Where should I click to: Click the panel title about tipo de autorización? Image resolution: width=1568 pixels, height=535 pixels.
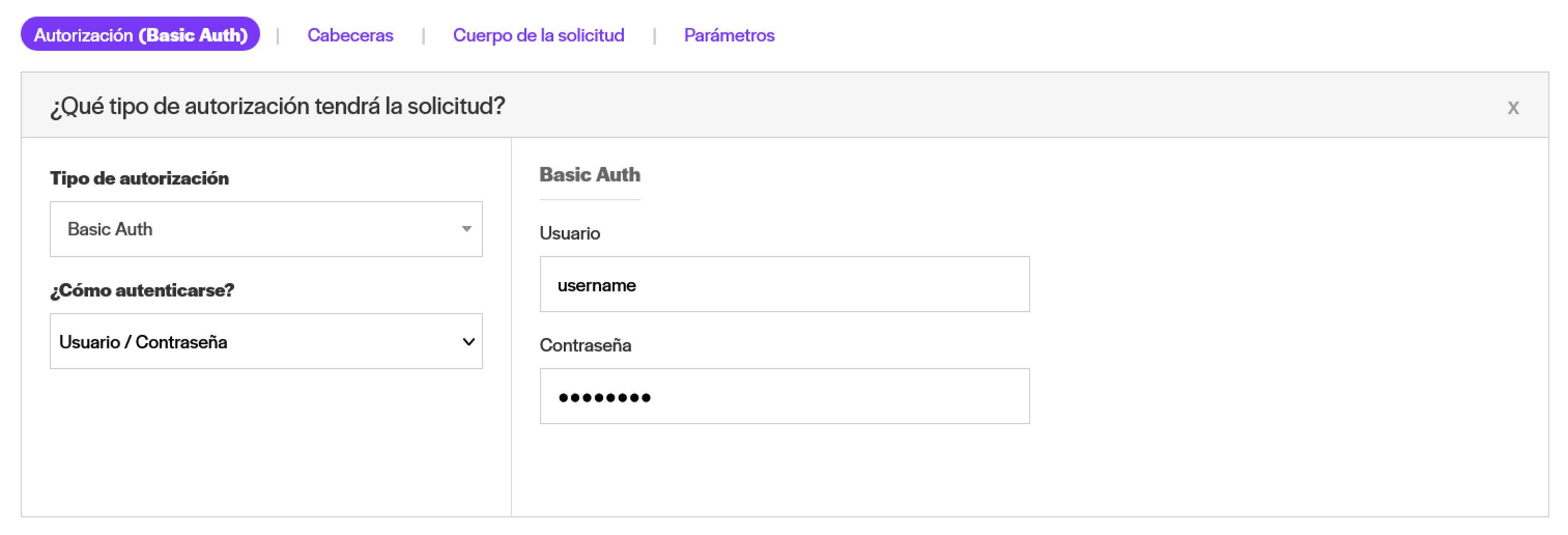pos(278,106)
